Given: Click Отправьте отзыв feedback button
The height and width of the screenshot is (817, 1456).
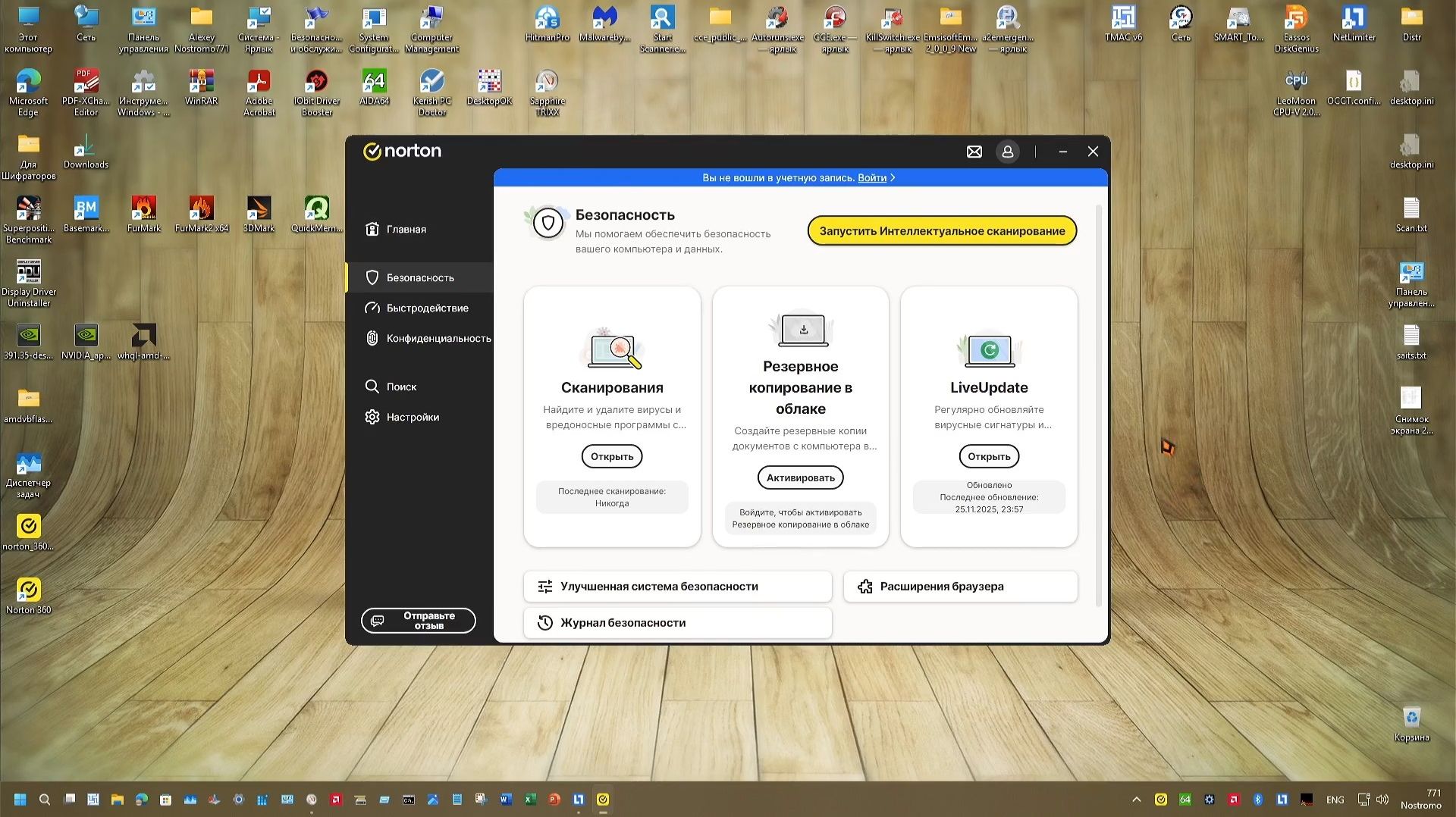Looking at the screenshot, I should [419, 621].
